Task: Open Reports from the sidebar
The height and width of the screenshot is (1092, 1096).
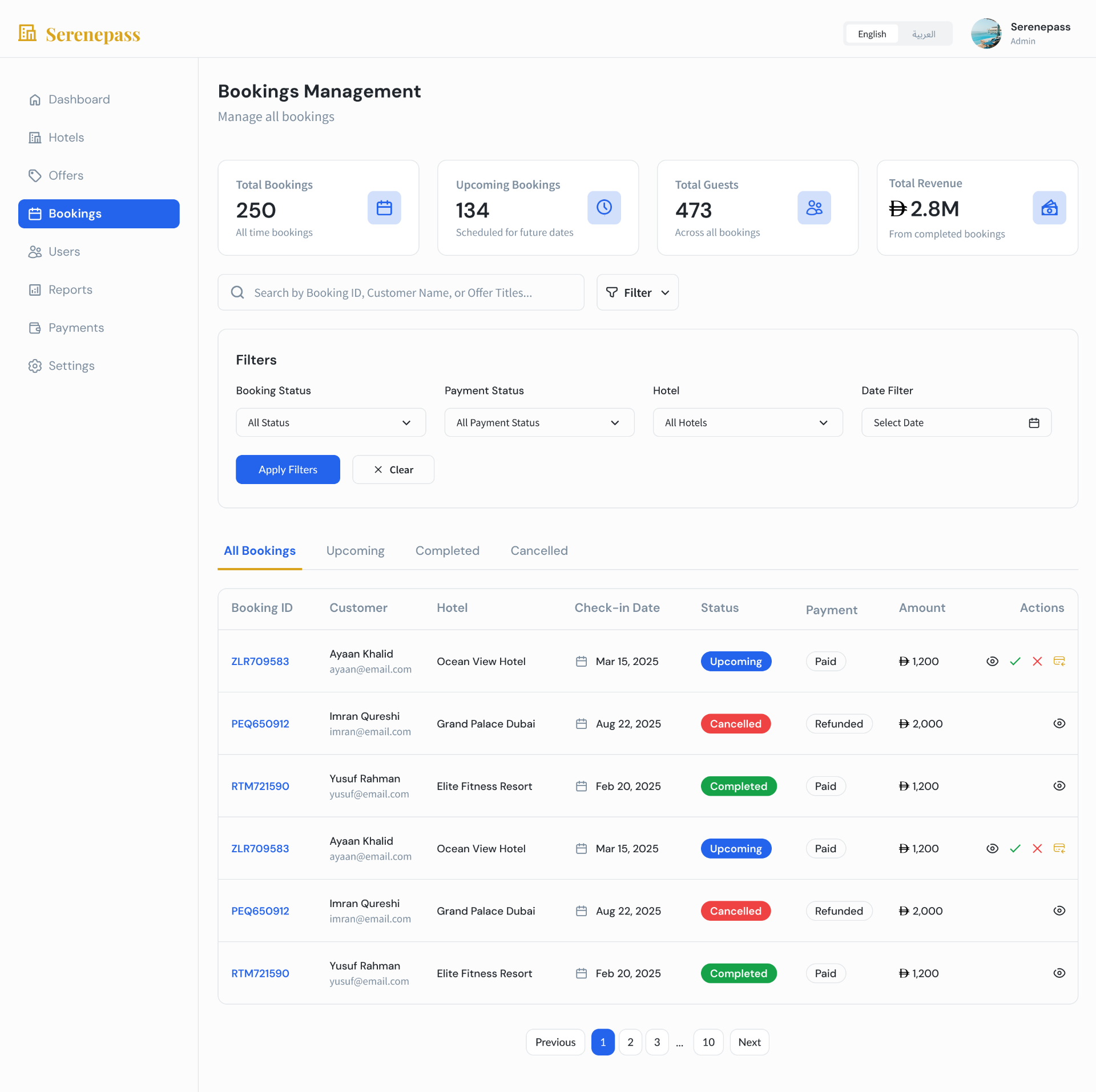Action: click(x=61, y=289)
